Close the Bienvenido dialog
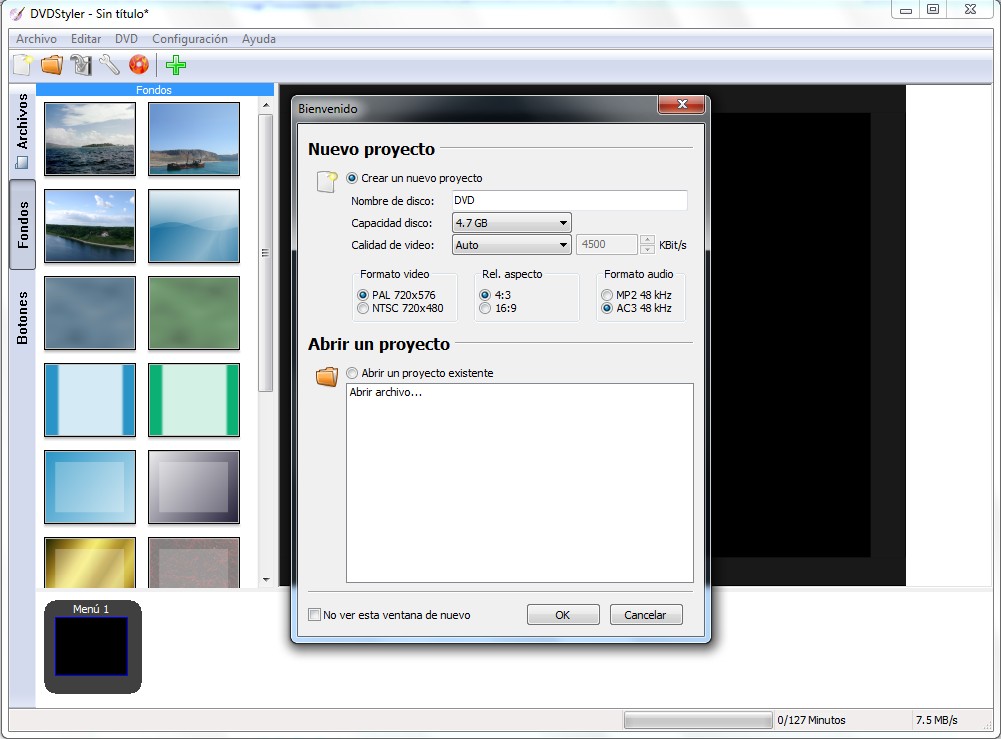1001x739 pixels. point(682,104)
